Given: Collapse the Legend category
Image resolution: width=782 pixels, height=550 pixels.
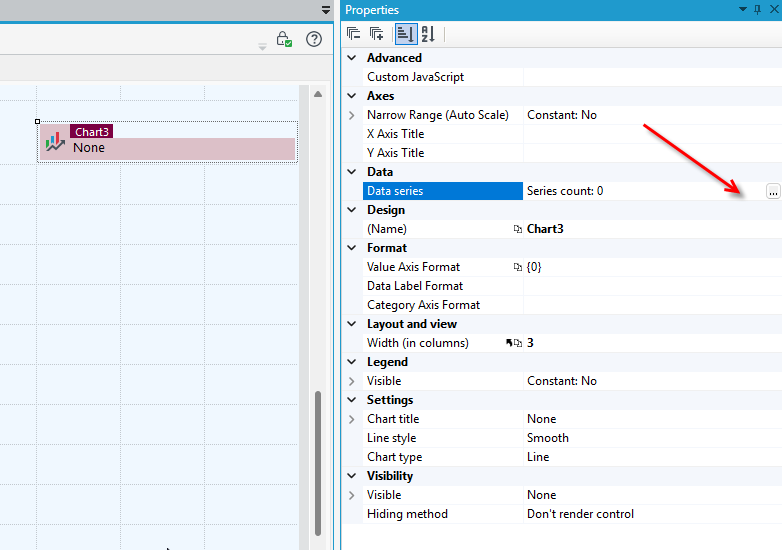Looking at the screenshot, I should (352, 362).
